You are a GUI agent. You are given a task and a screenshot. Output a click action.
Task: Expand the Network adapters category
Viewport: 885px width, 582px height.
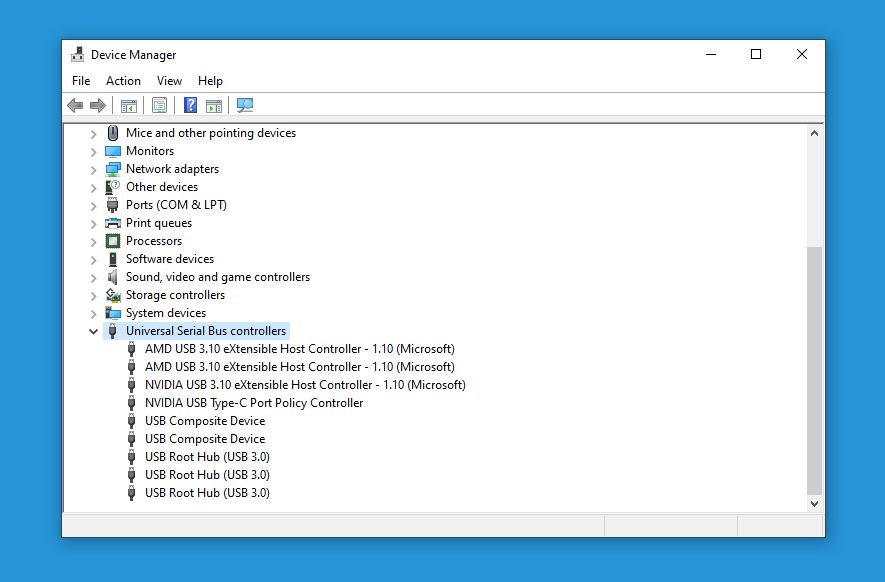[94, 170]
